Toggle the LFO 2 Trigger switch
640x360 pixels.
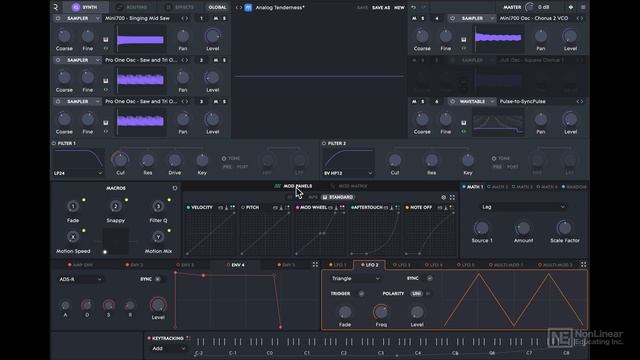tap(361, 293)
